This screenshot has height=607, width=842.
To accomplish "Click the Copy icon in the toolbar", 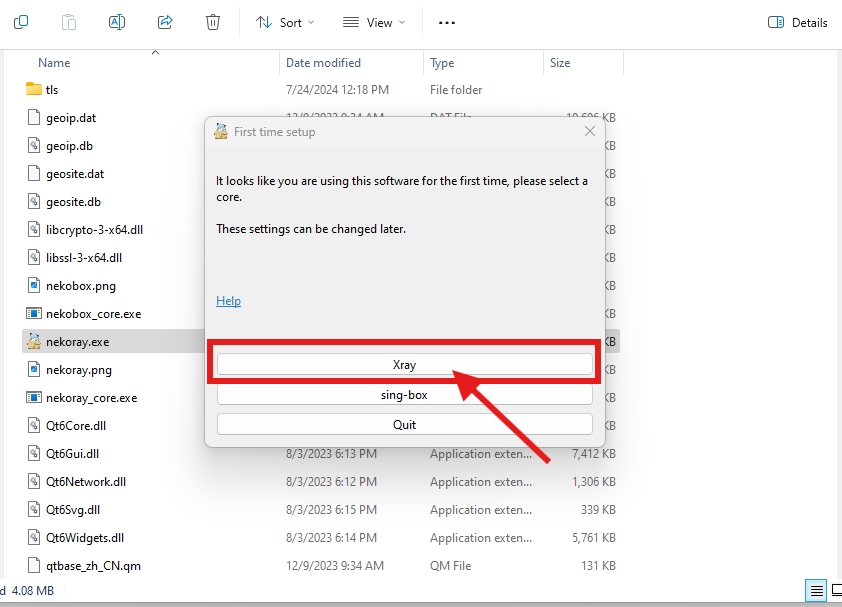I will pyautogui.click(x=21, y=22).
